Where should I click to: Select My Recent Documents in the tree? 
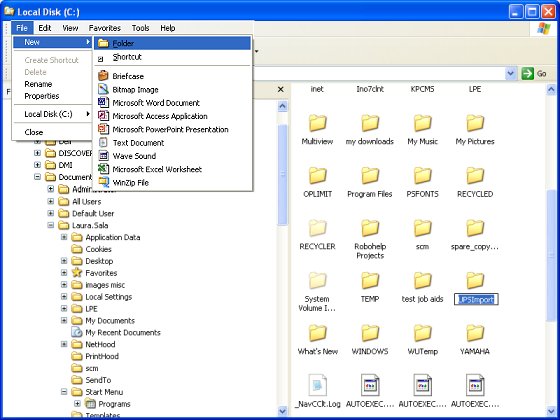point(116,332)
